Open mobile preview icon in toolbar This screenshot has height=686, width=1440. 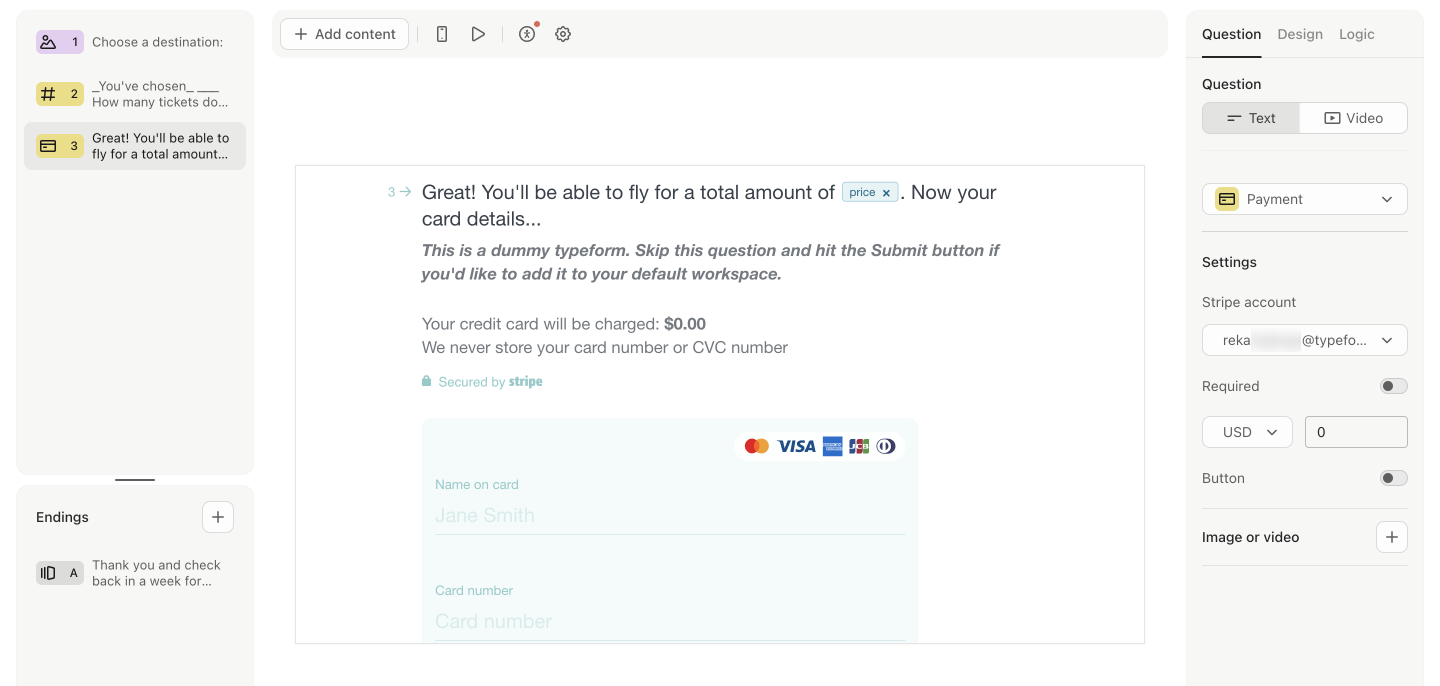[442, 34]
